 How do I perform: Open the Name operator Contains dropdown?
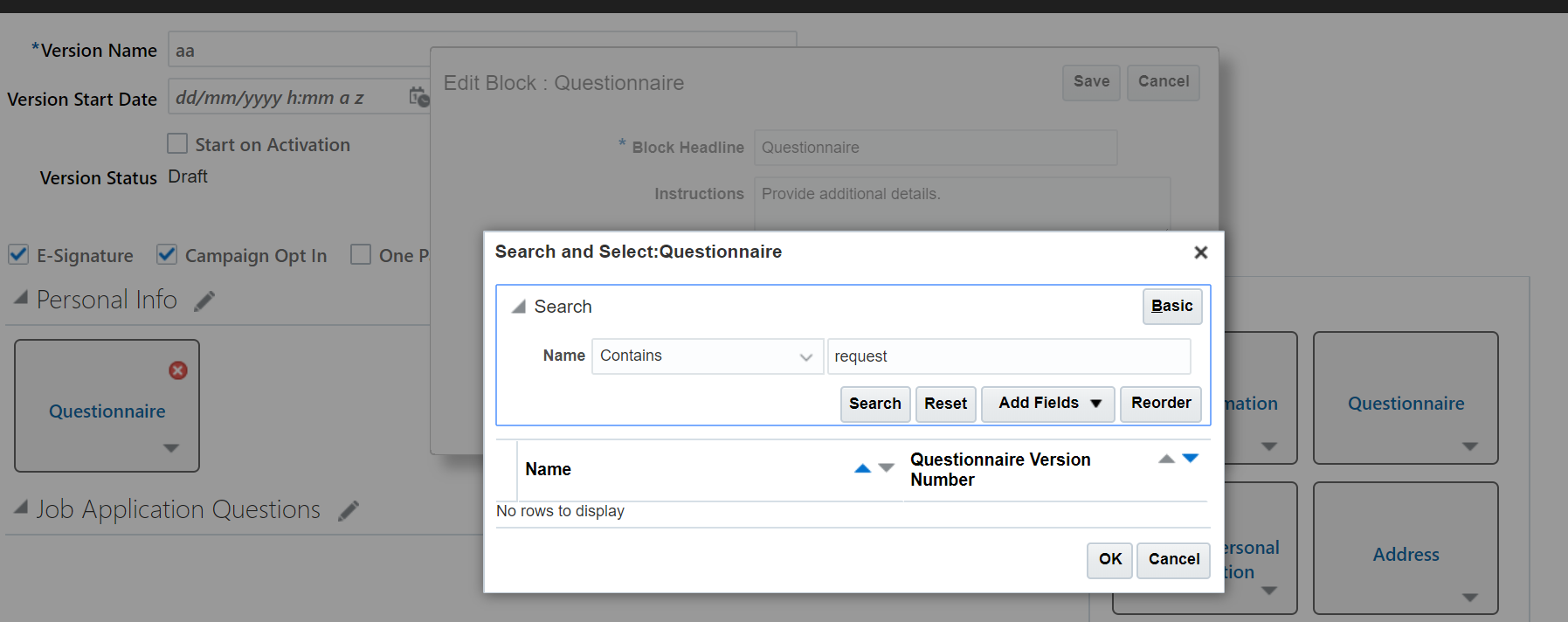(x=708, y=356)
